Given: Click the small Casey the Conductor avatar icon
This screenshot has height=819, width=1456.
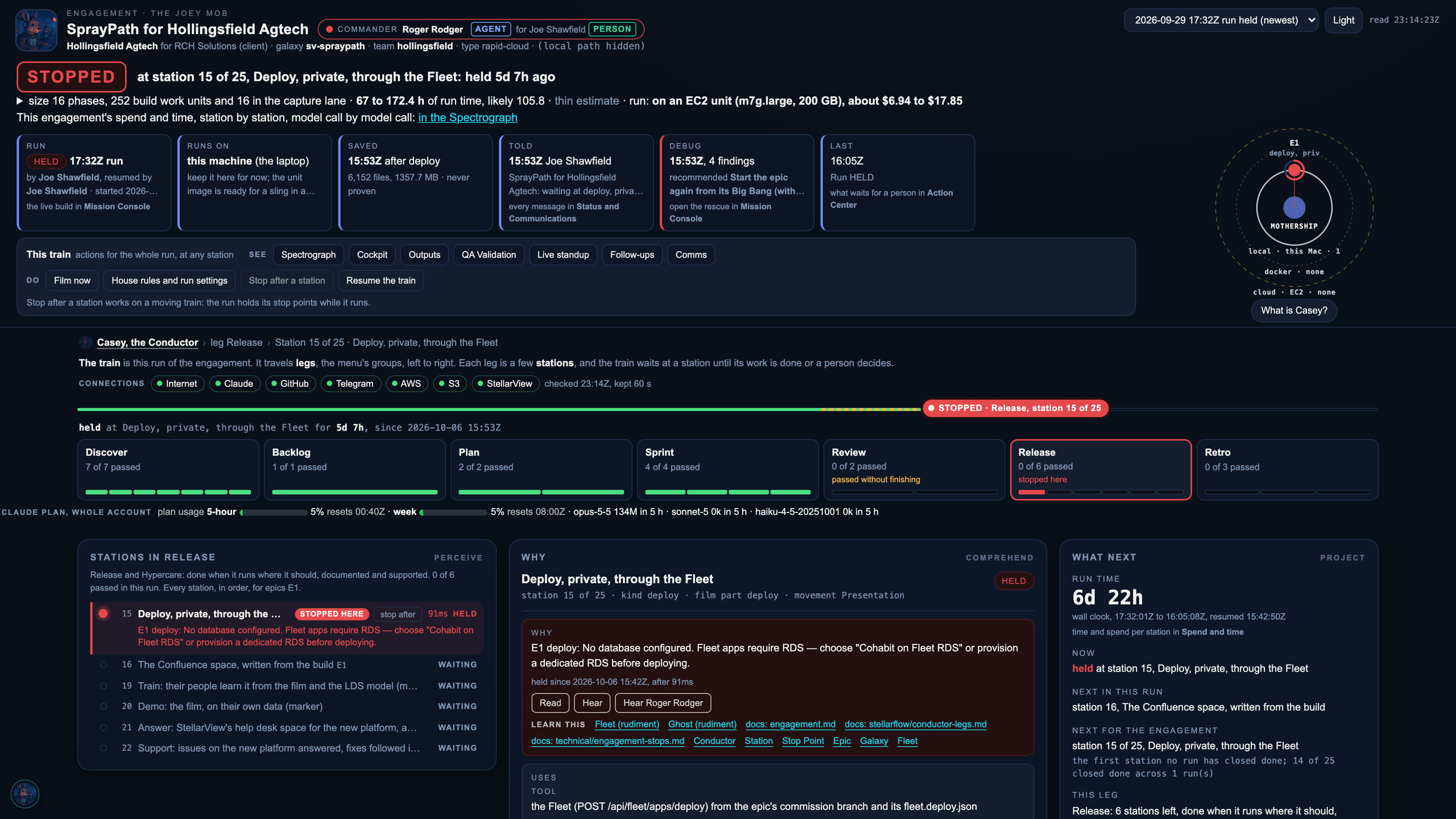Looking at the screenshot, I should (x=85, y=342).
